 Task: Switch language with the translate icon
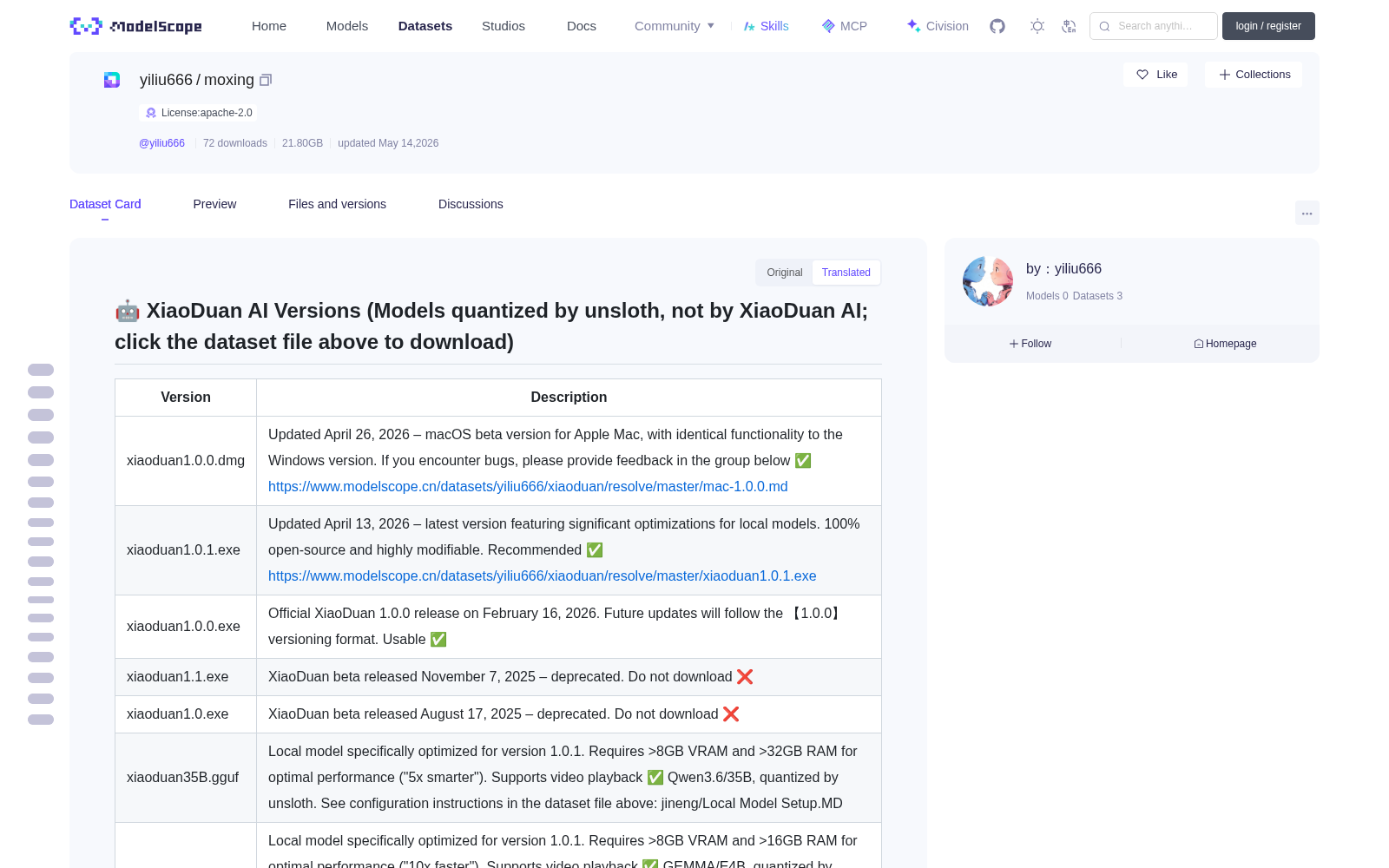coord(1069,26)
